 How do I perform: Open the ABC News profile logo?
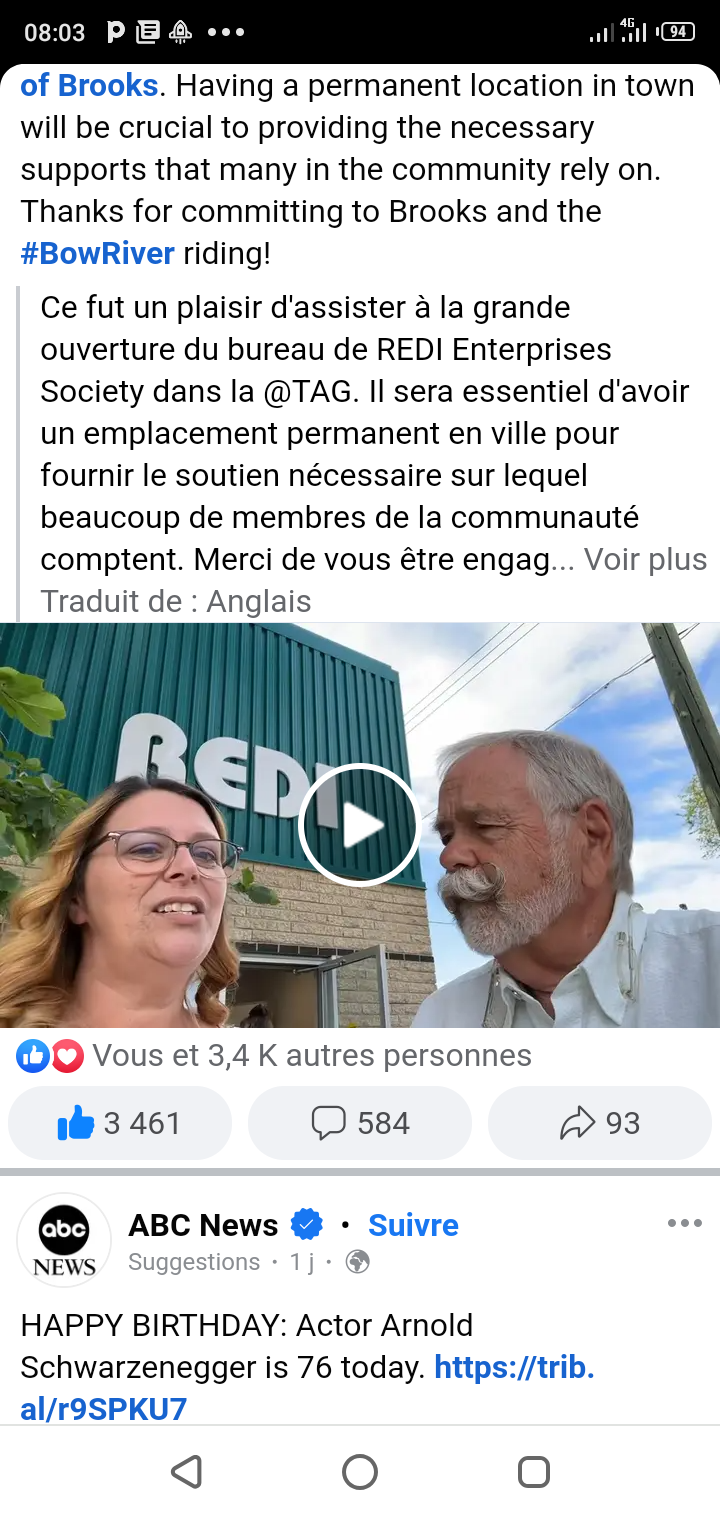(64, 1241)
